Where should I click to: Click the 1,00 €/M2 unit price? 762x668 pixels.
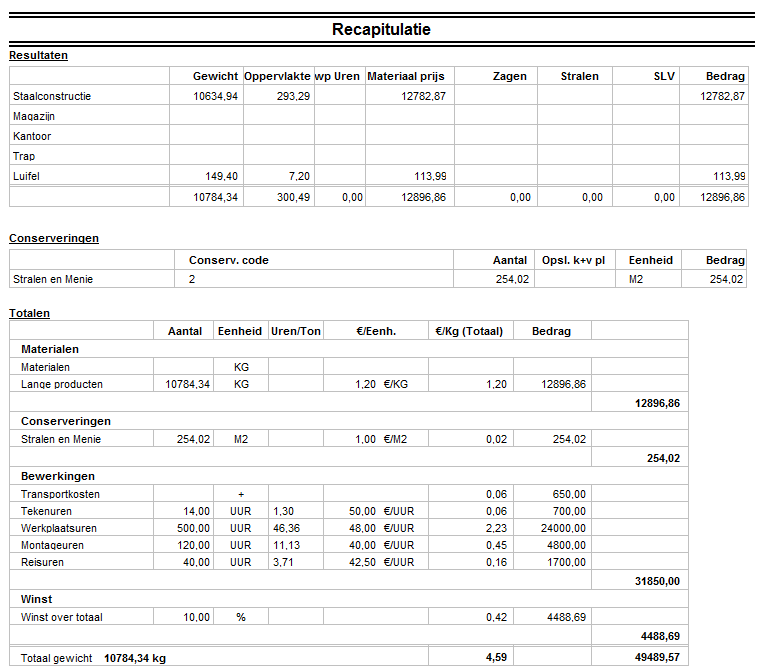pos(381,439)
